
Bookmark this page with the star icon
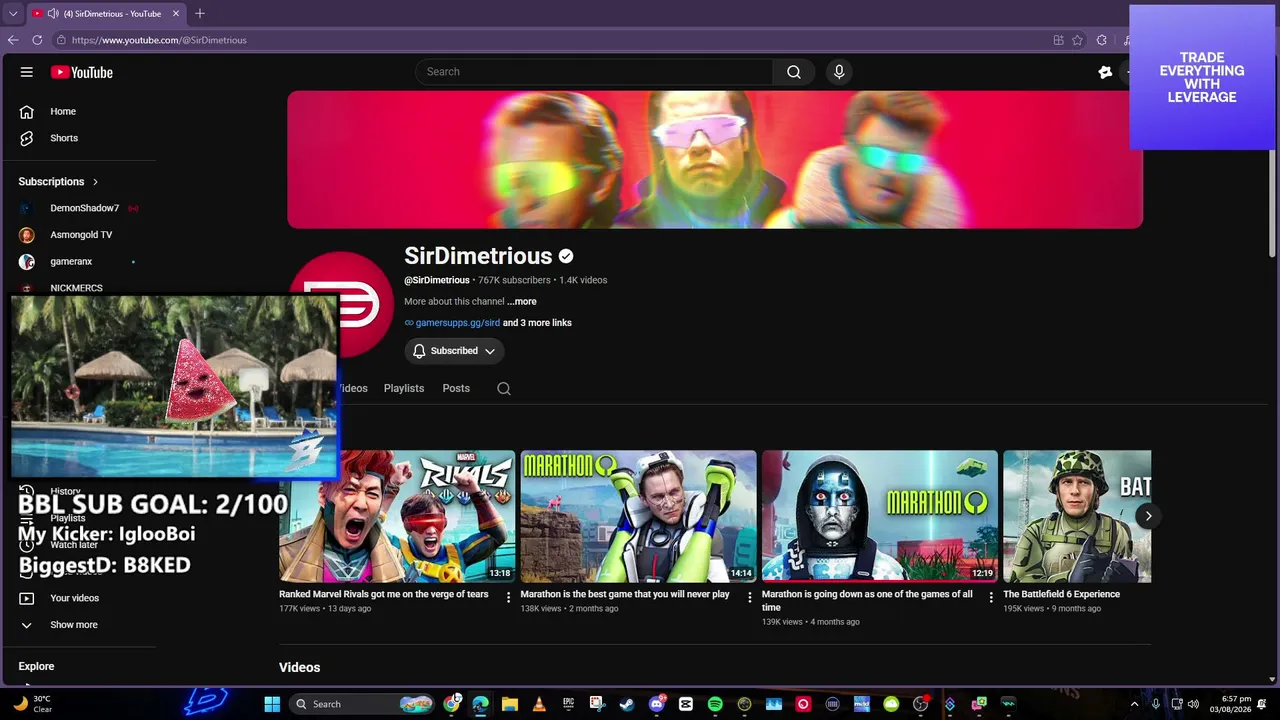1077,40
